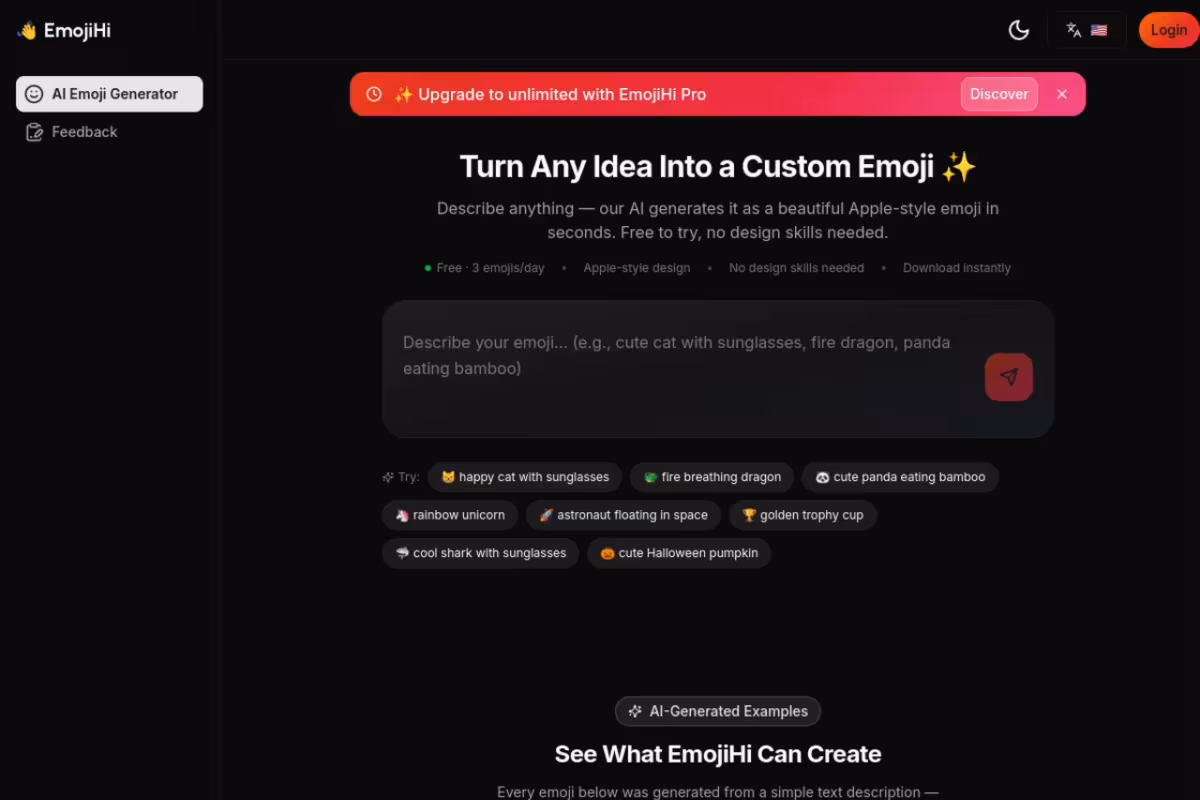Click the See What EmojiHi Can Create heading
The image size is (1200, 800).
(718, 754)
